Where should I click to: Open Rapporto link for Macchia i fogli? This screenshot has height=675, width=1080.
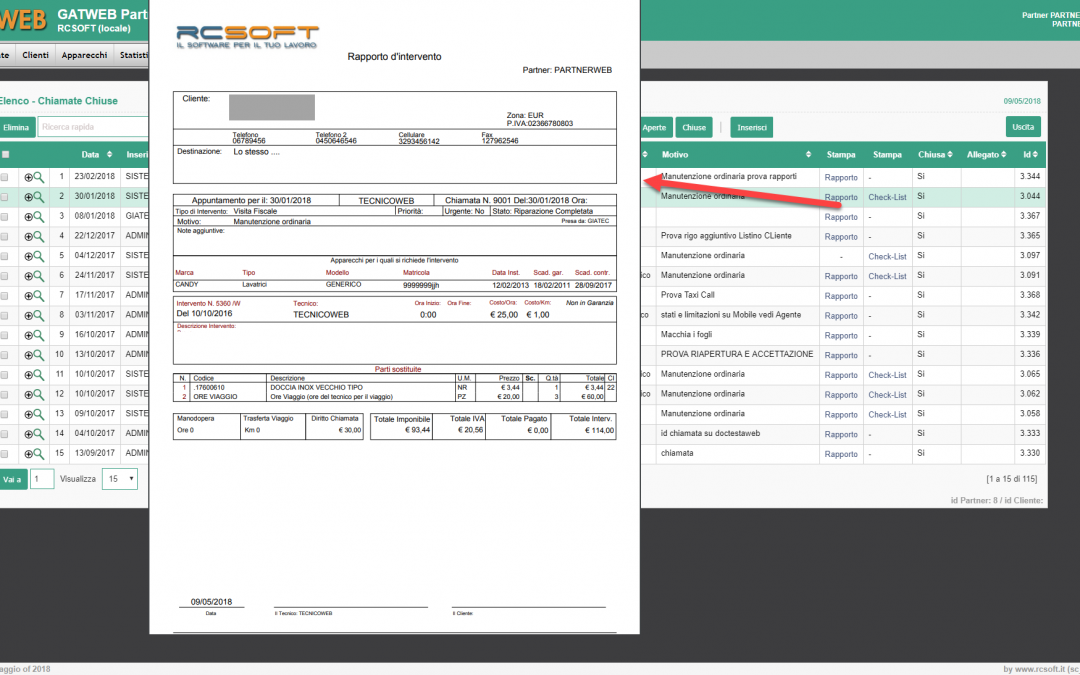point(841,335)
